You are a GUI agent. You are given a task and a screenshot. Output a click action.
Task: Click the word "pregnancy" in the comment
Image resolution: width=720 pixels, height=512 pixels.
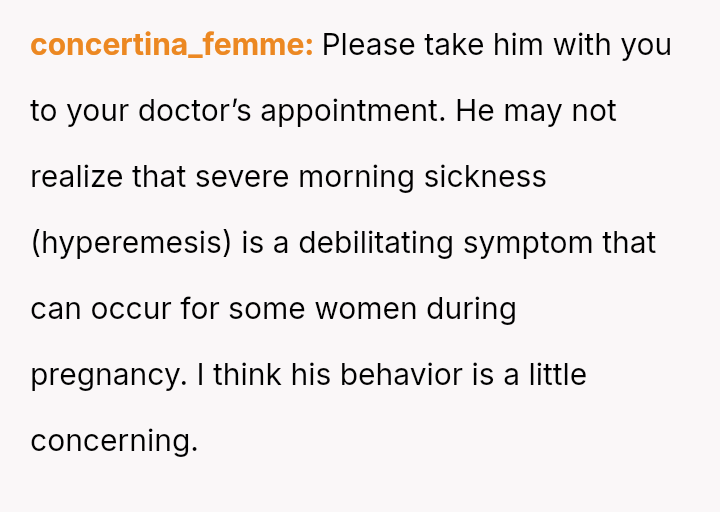[100, 375]
